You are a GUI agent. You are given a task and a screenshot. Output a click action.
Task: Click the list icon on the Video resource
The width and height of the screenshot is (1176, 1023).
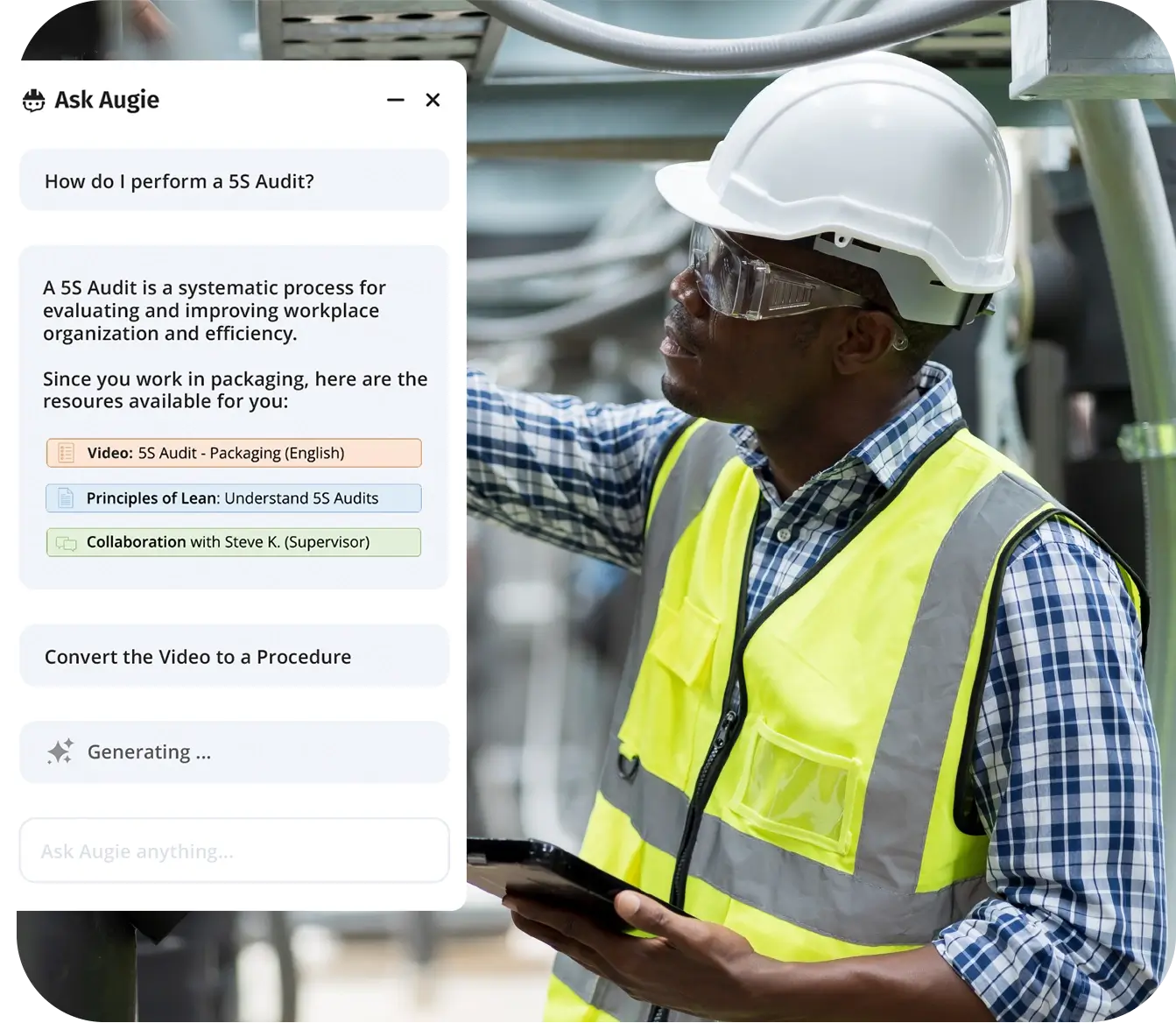pos(66,453)
